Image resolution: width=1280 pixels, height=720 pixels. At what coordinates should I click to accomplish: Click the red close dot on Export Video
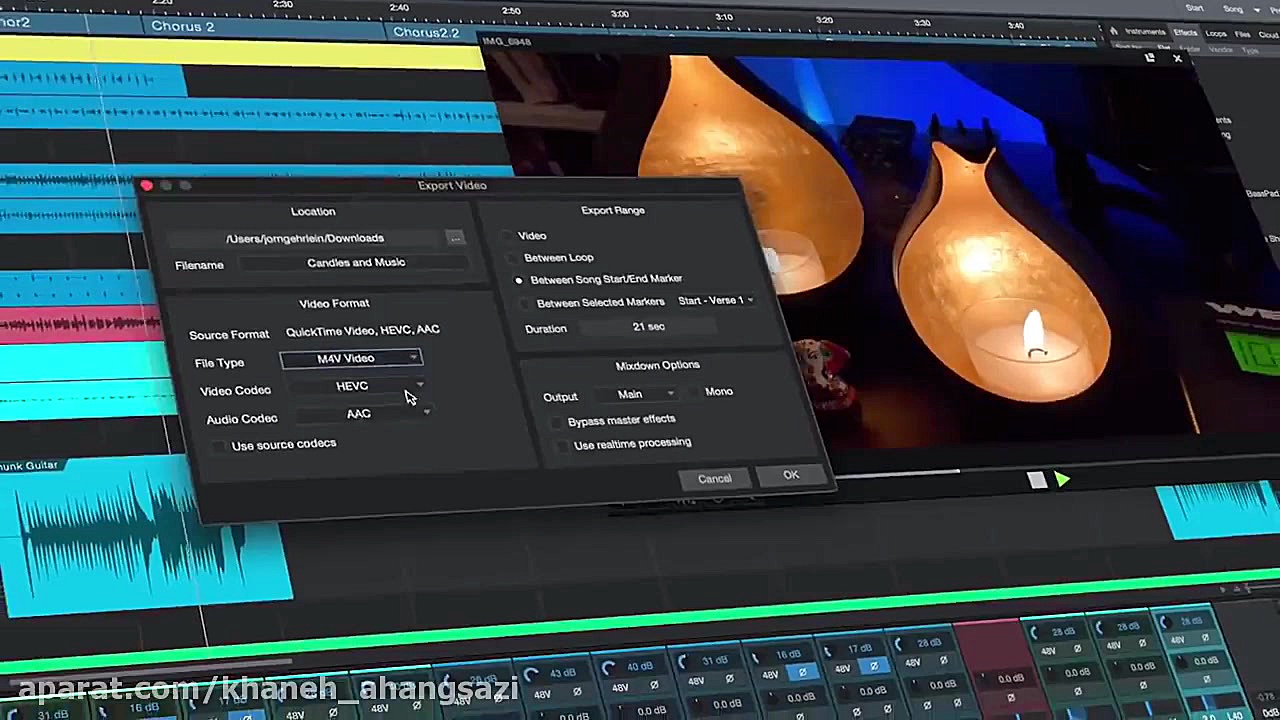(x=147, y=186)
